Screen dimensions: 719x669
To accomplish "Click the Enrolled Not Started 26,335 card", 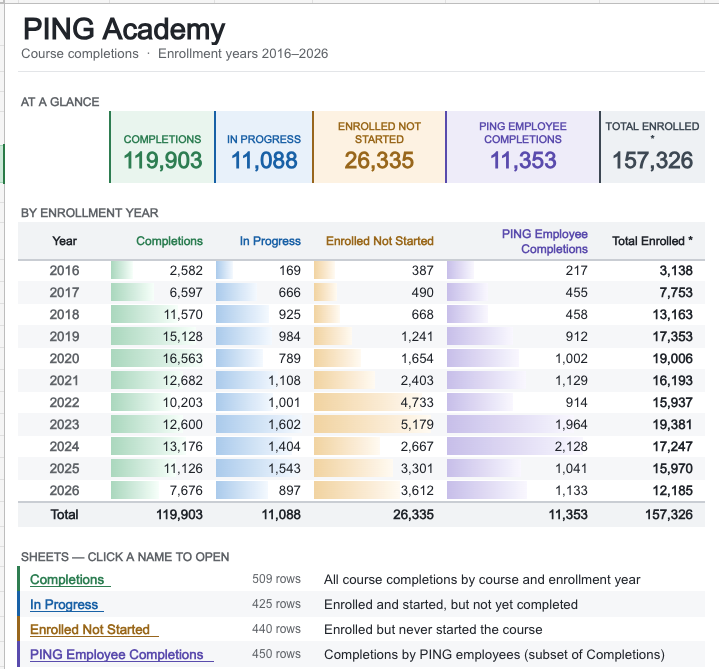I will [379, 147].
